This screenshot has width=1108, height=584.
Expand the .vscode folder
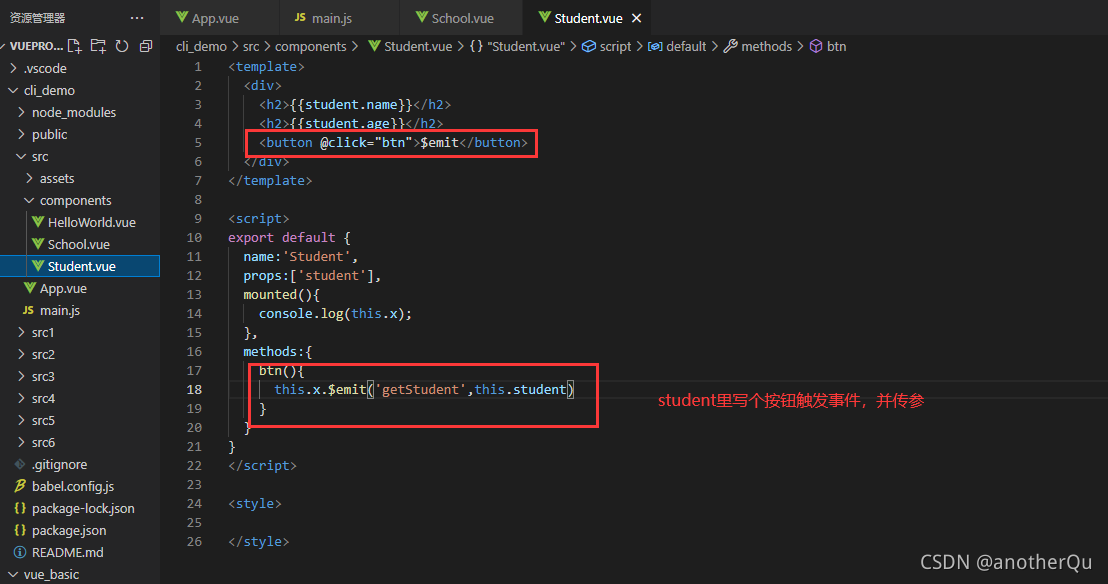click(x=80, y=69)
